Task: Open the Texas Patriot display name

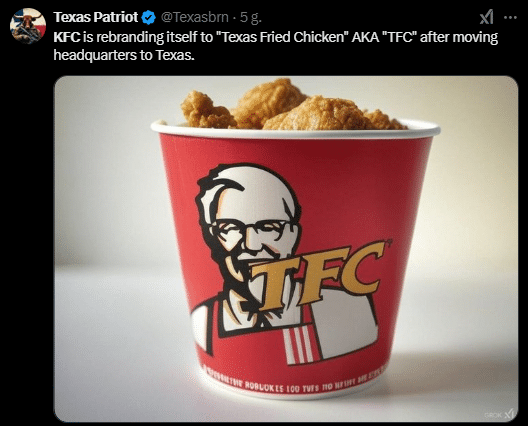Action: tap(96, 17)
